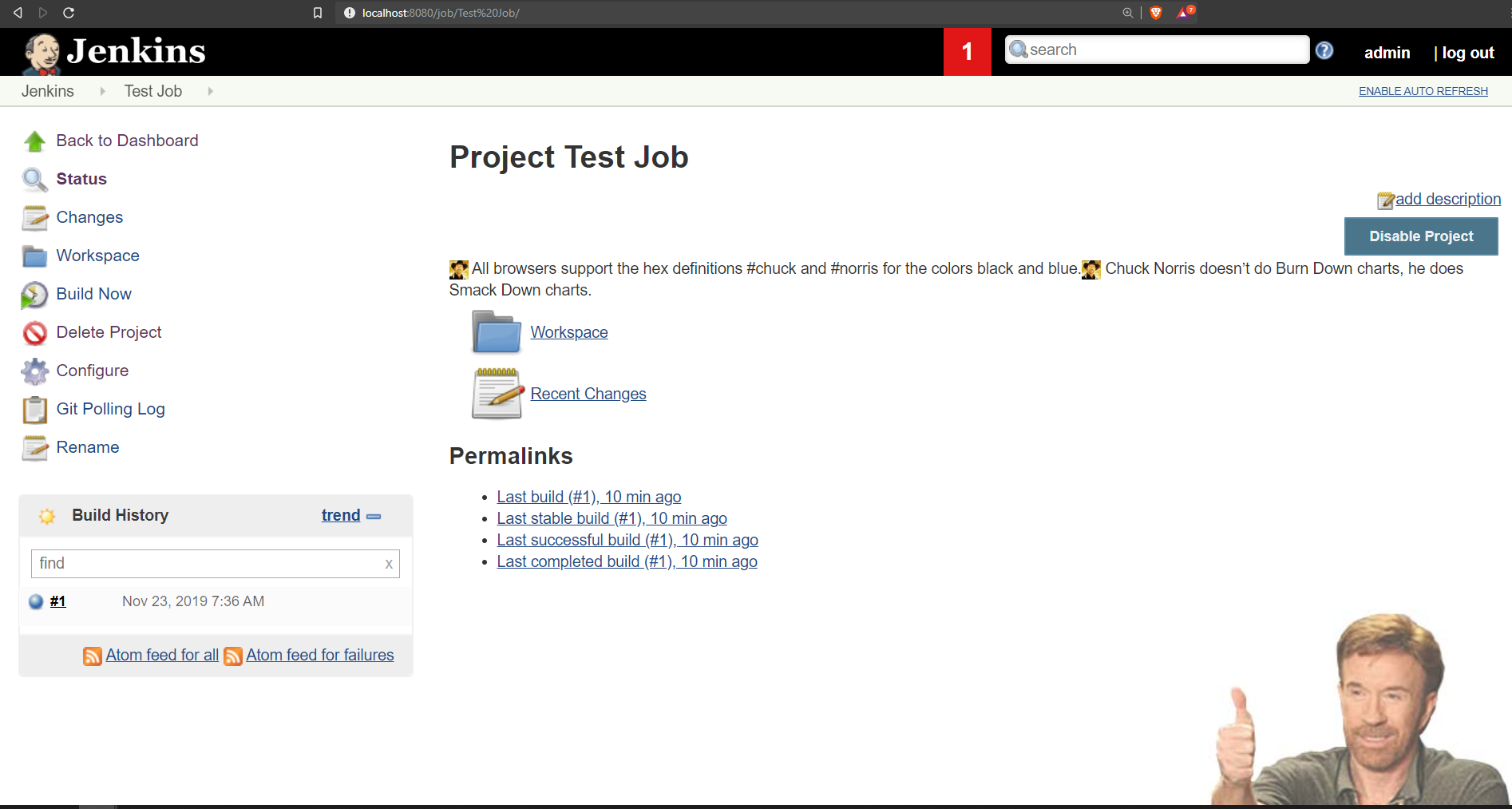Click ENABLE AUTO REFRESH link
This screenshot has height=809, width=1512.
tap(1423, 91)
